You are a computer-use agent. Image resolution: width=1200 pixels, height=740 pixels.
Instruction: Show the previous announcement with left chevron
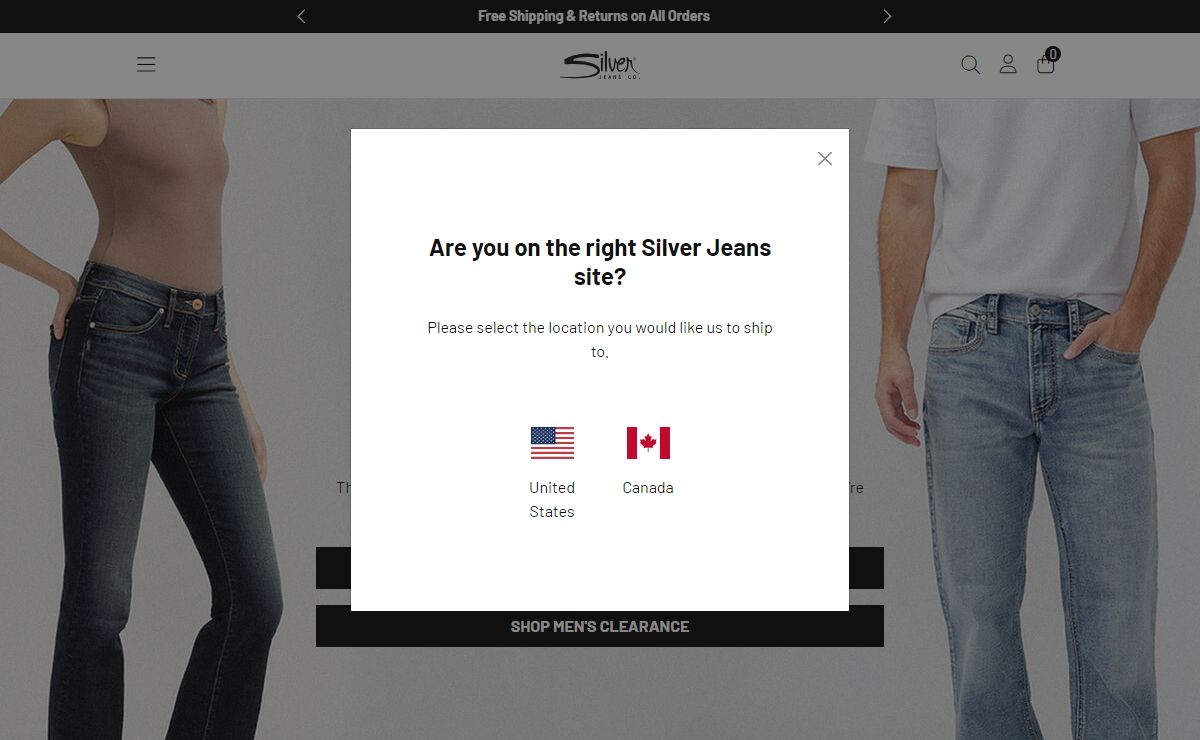click(301, 16)
